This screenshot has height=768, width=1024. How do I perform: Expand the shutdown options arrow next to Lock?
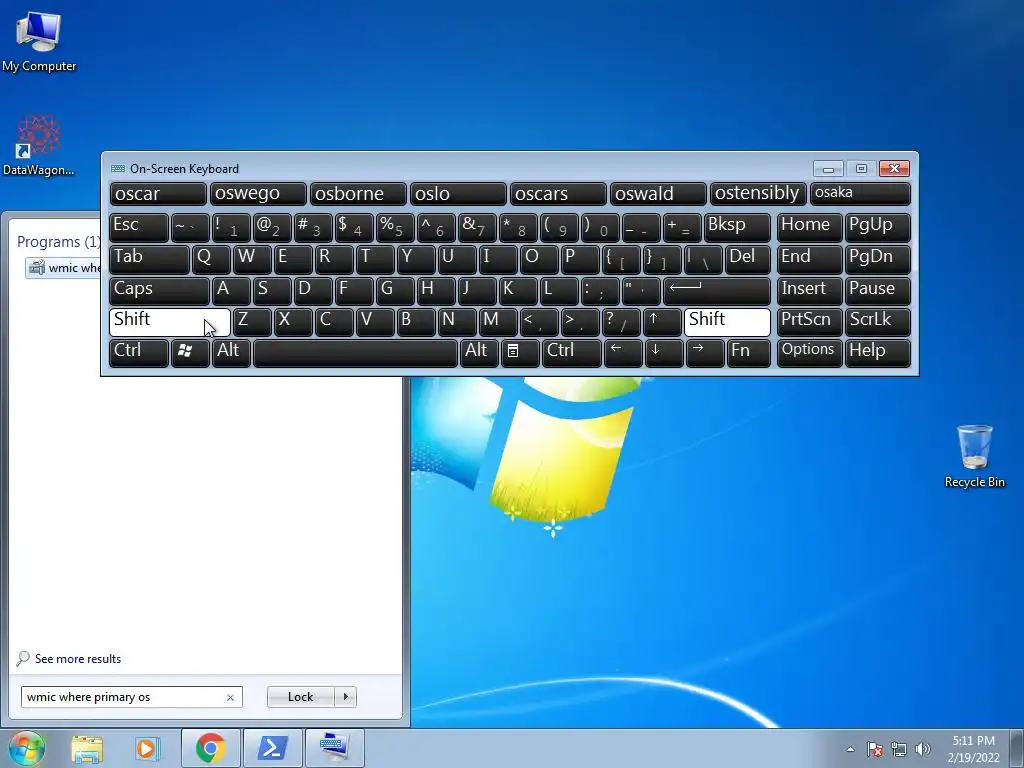345,697
